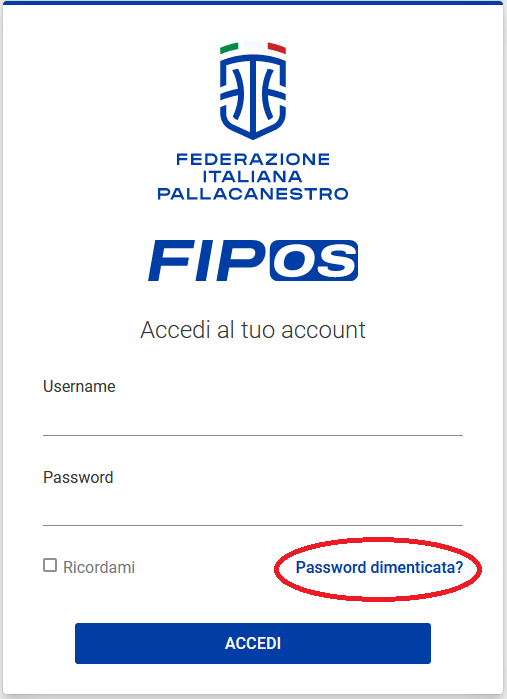Click the FIPOS logo
The width and height of the screenshot is (507, 699).
pos(253,260)
